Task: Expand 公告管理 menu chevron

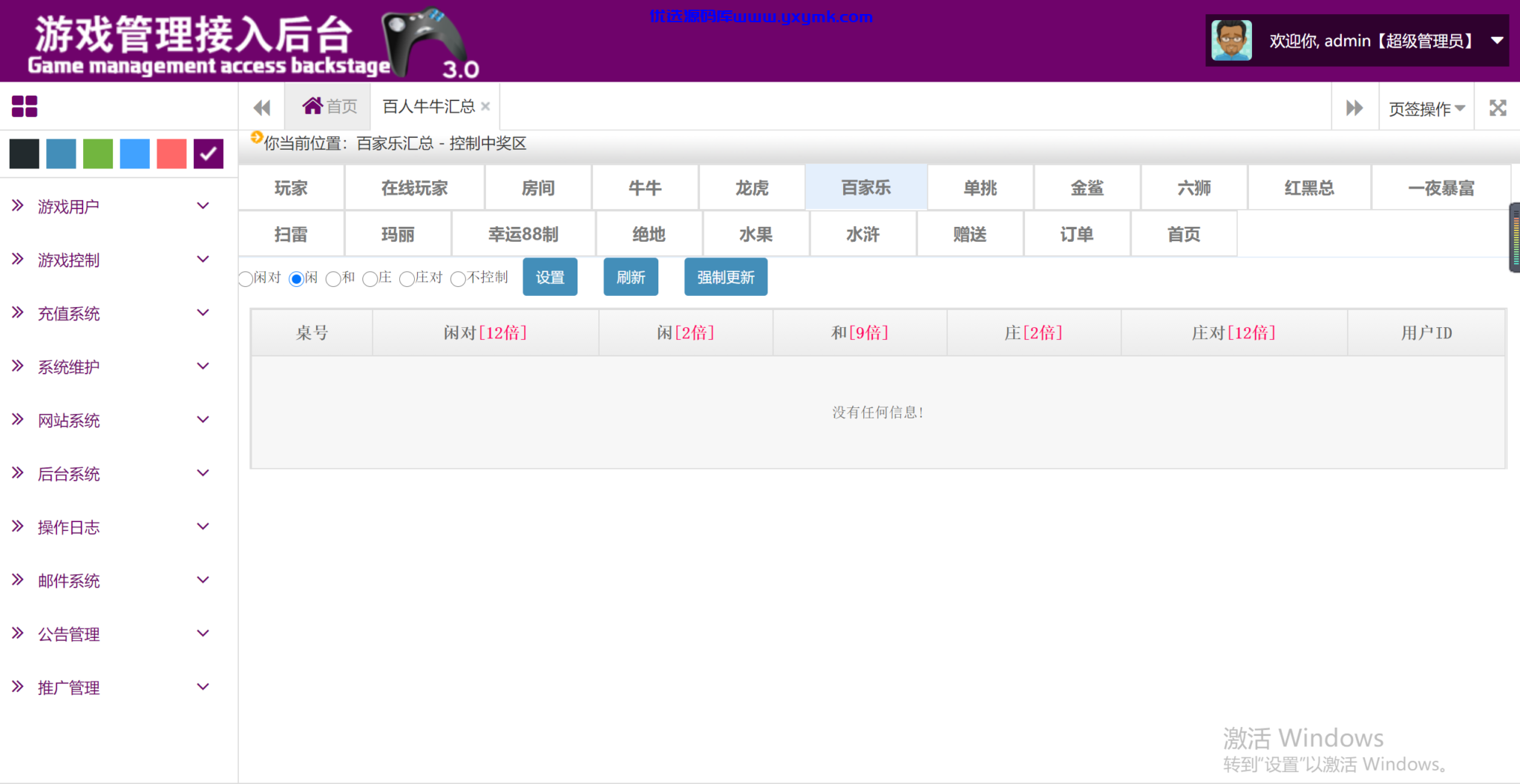Action: coord(203,633)
